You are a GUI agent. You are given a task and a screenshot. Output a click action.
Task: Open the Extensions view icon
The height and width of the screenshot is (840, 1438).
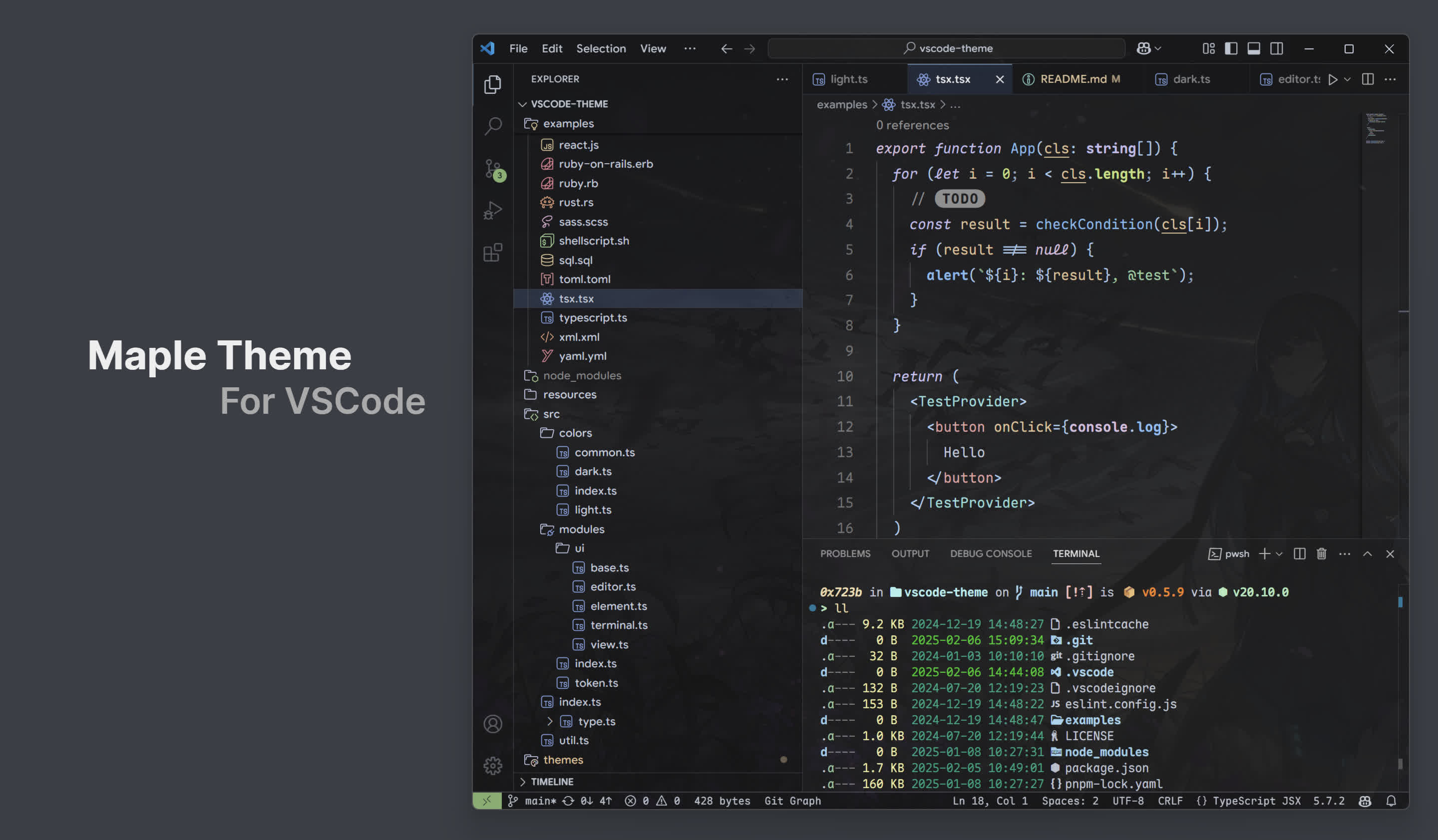coord(493,252)
